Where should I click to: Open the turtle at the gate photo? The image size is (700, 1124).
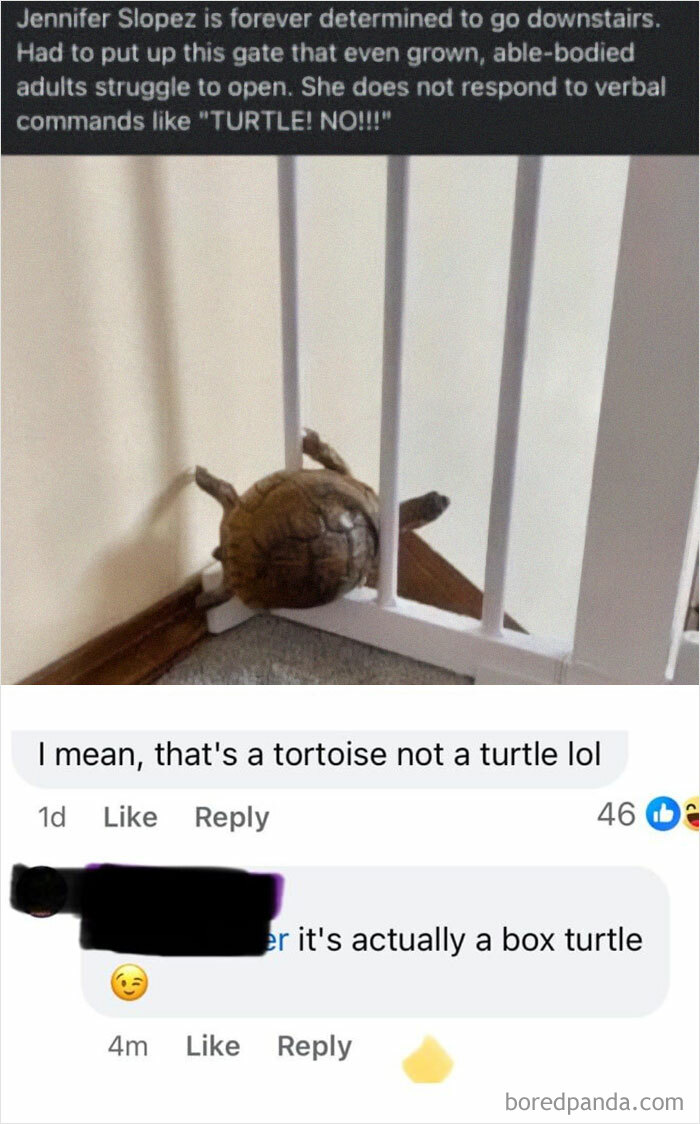350,420
